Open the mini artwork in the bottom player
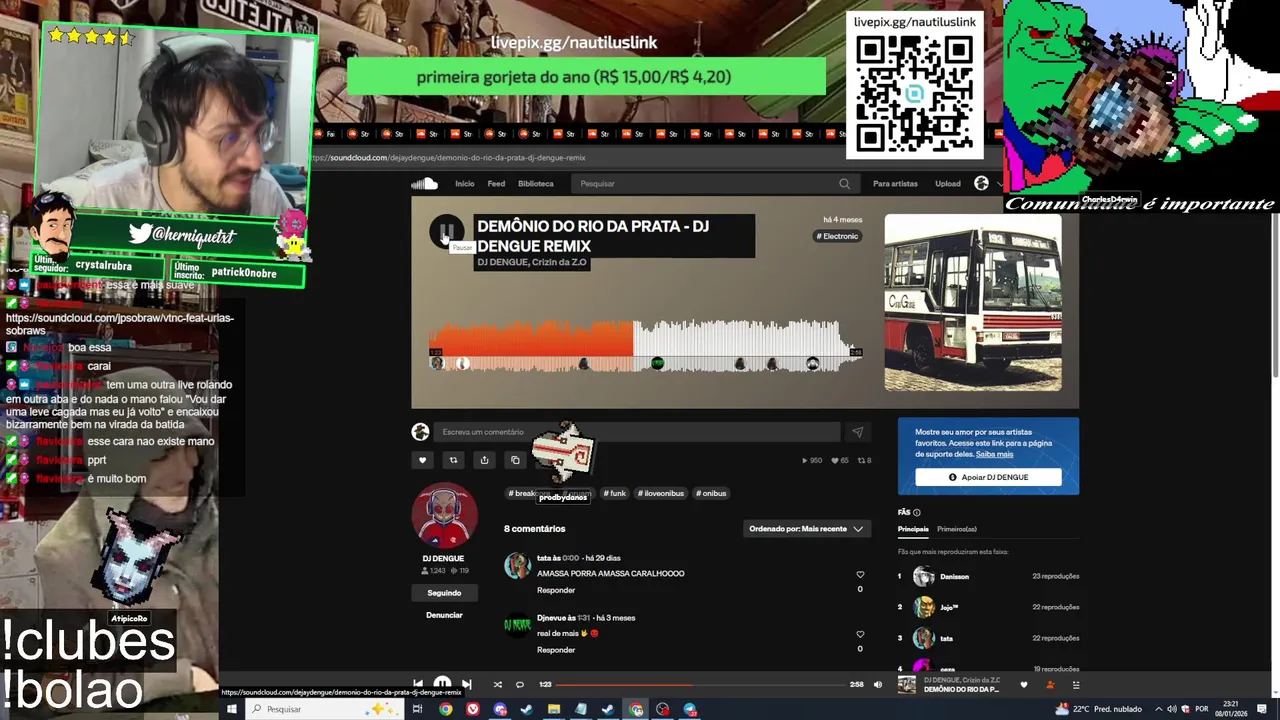This screenshot has width=1280, height=720. (906, 685)
